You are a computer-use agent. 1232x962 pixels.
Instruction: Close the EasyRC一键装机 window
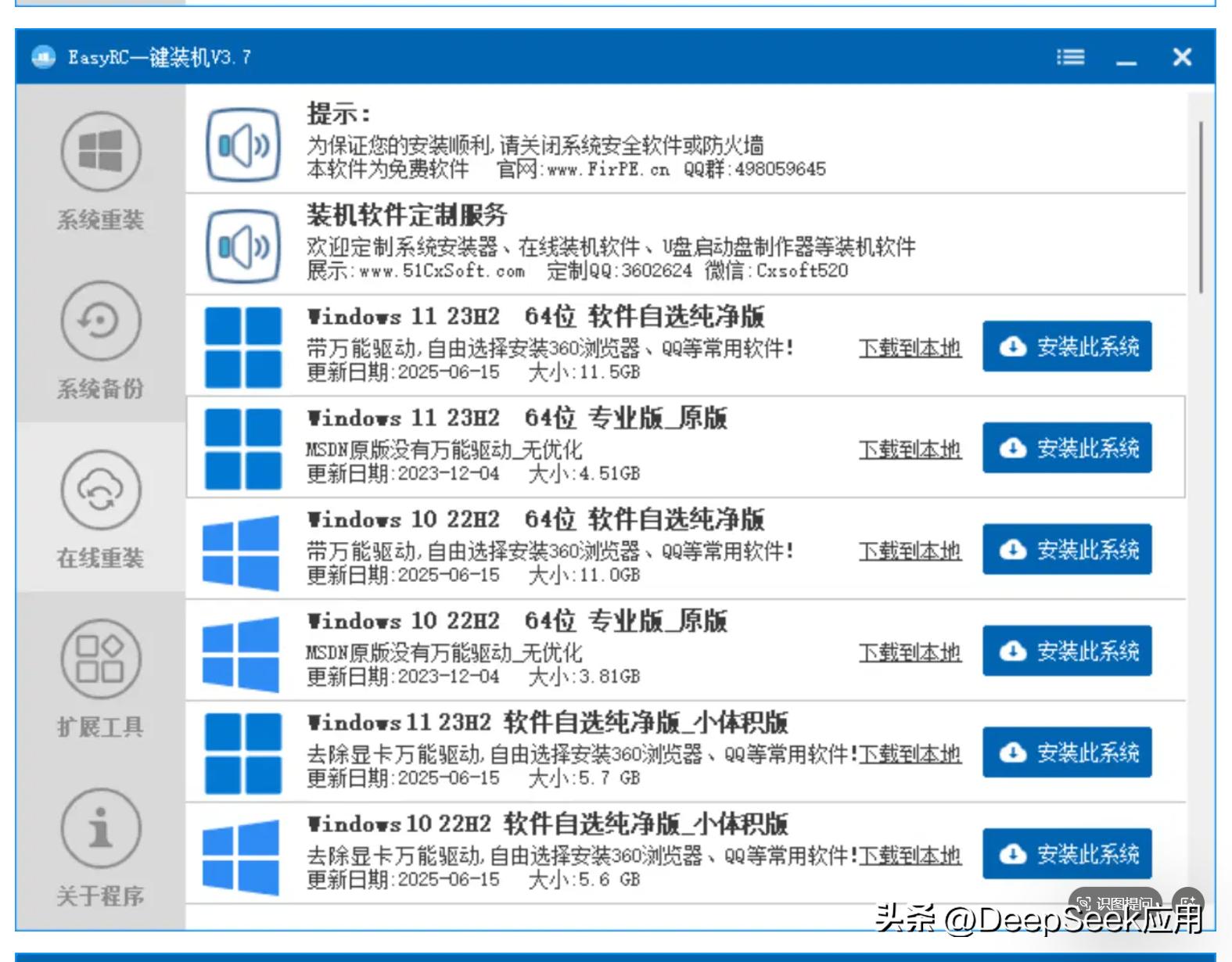pyautogui.click(x=1182, y=57)
